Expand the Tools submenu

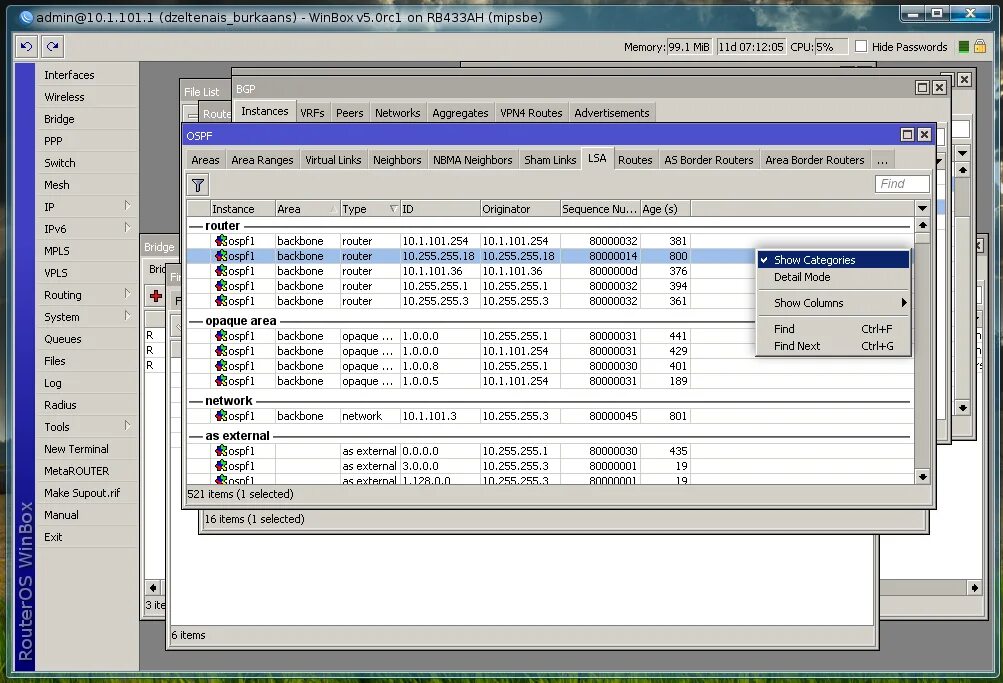click(127, 426)
